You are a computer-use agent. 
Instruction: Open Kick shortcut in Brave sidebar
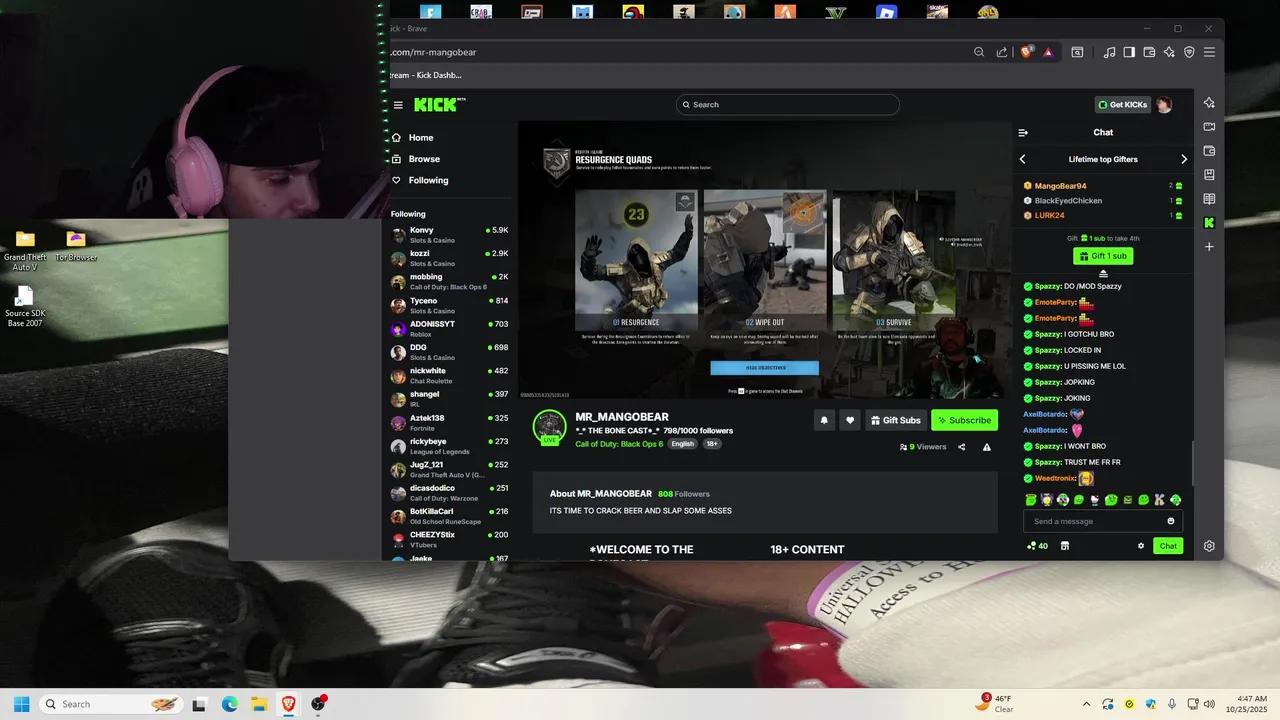tap(1209, 223)
